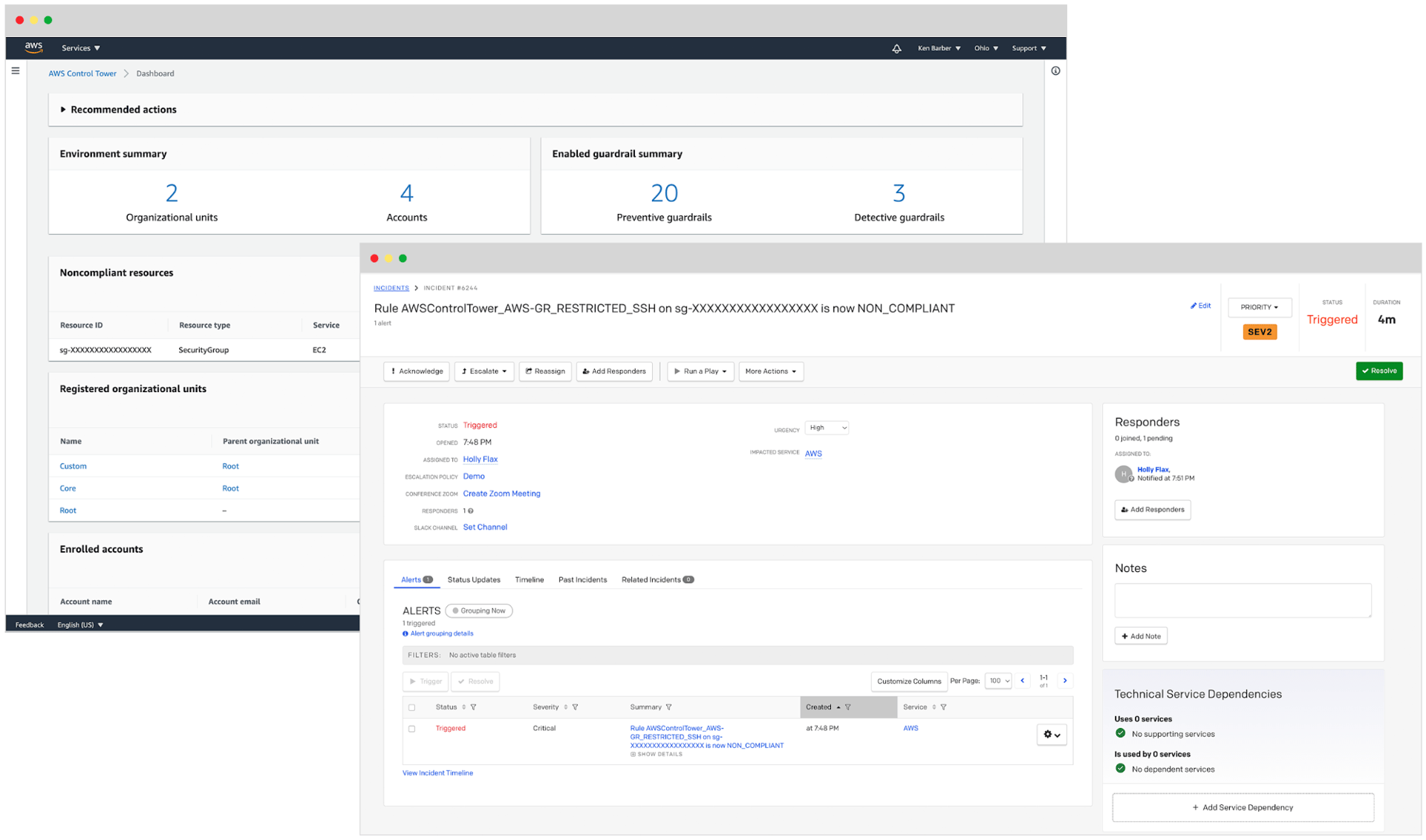Click inside the Notes text field
The width and height of the screenshot is (1426, 840).
(x=1242, y=600)
